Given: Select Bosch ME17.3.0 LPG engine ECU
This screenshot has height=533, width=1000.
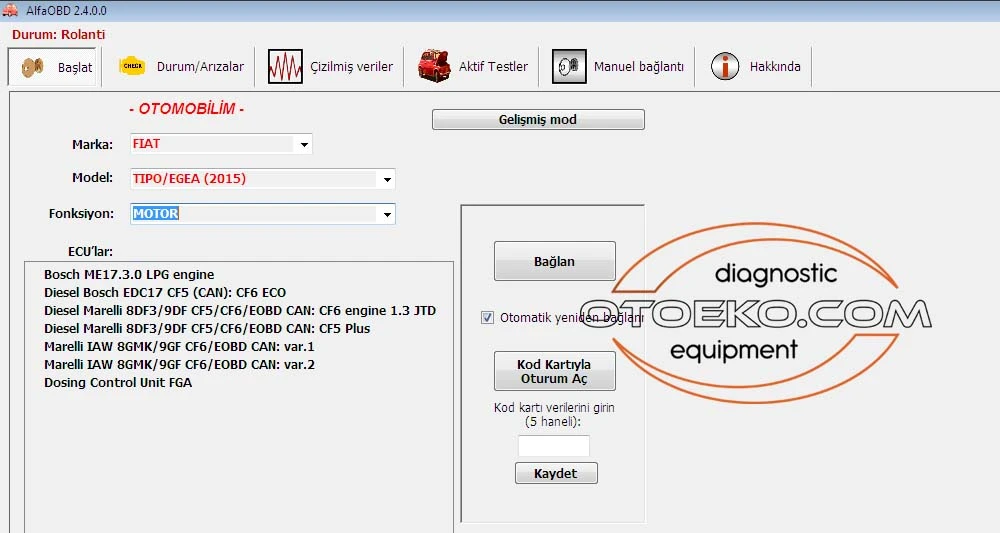Looking at the screenshot, I should tap(129, 275).
